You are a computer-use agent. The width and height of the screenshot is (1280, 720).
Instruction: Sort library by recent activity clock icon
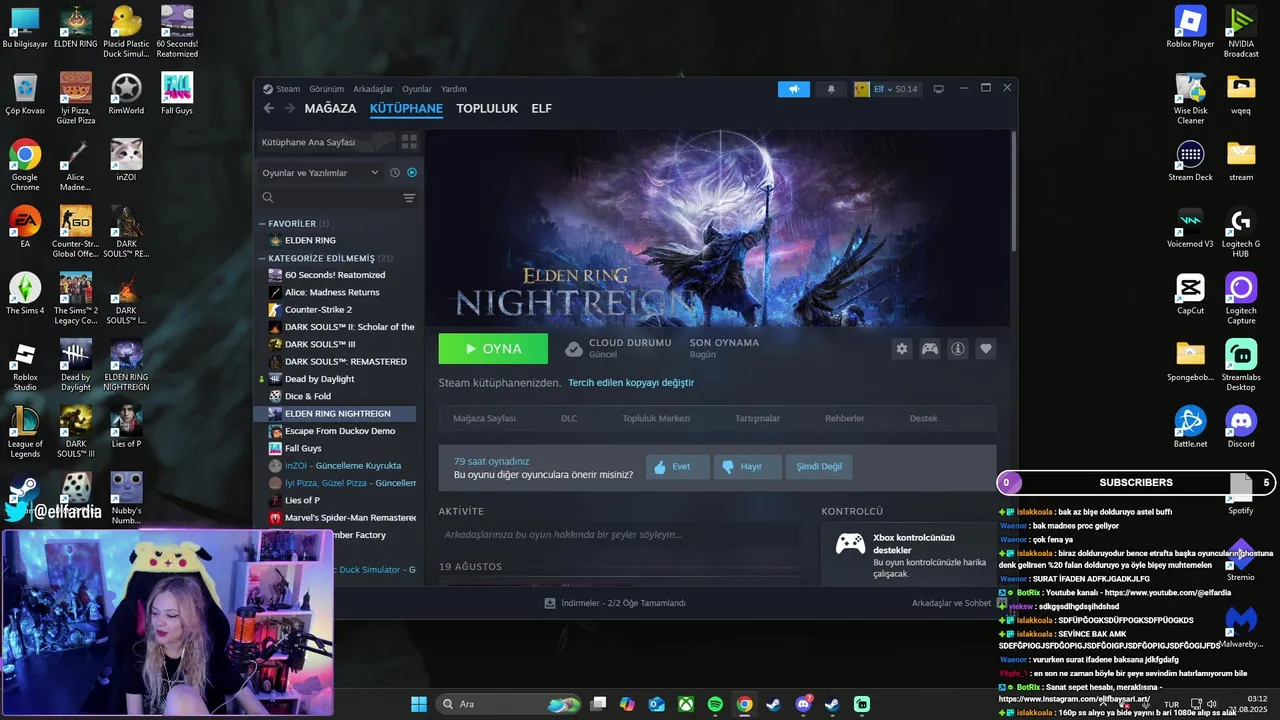point(395,172)
